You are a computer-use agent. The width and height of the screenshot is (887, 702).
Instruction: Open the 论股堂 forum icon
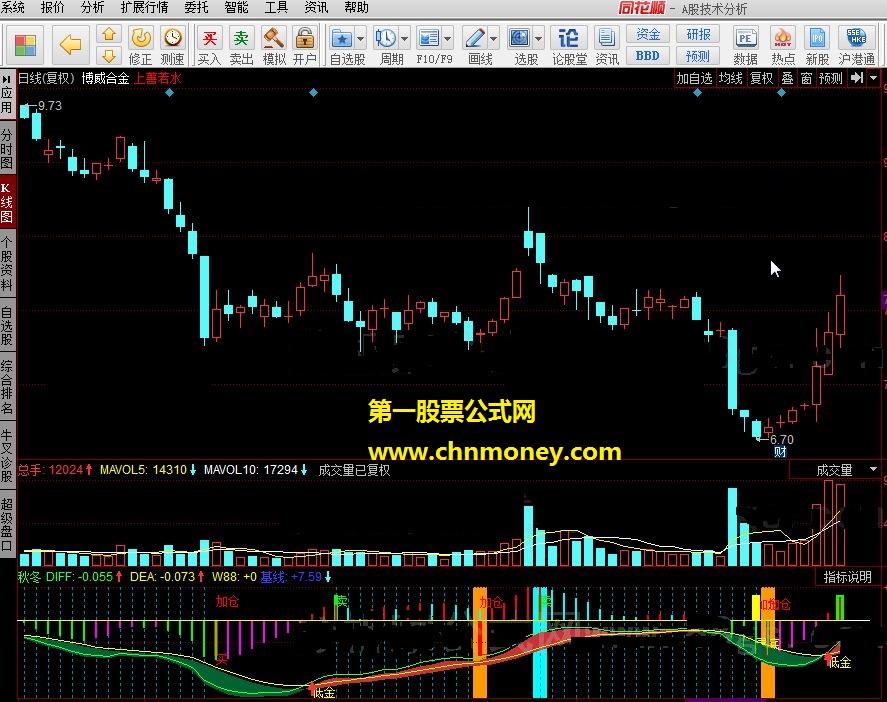point(569,45)
